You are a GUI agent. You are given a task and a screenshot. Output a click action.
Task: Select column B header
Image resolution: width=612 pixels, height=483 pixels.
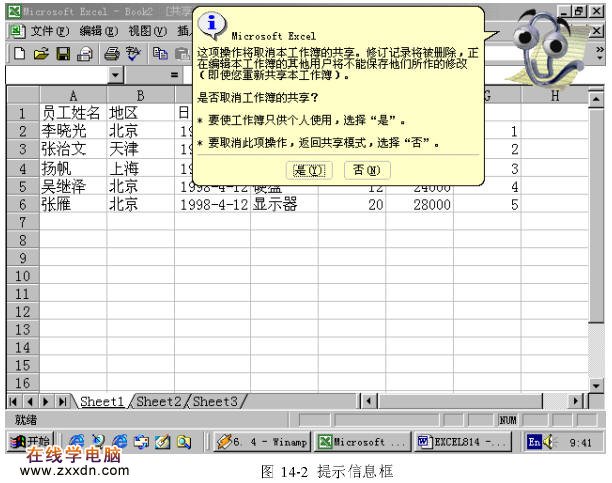[141, 95]
